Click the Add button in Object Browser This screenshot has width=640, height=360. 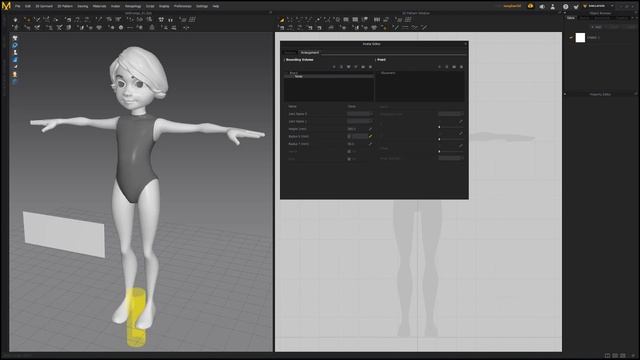click(x=596, y=27)
